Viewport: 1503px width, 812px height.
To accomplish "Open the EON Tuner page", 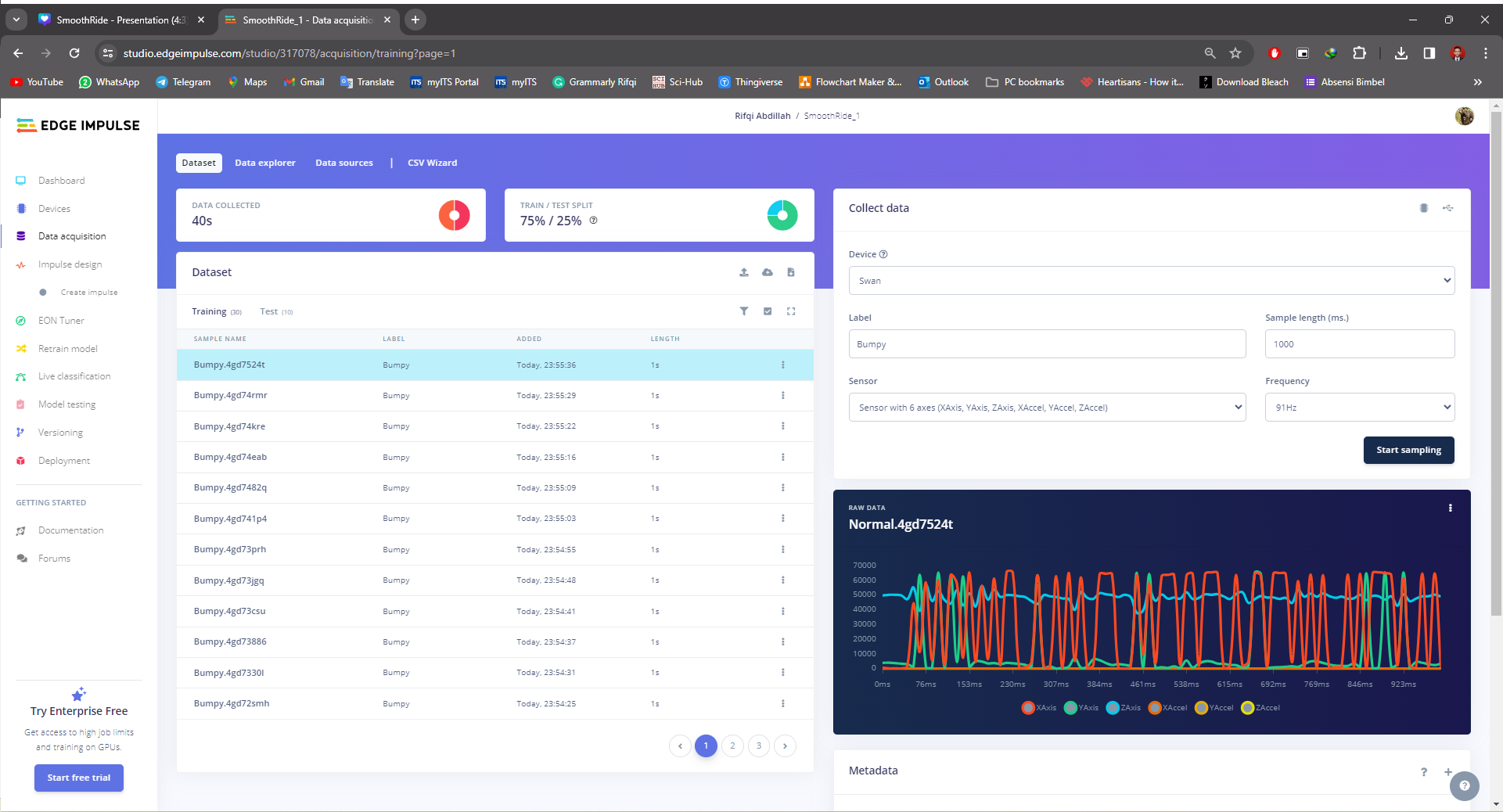I will tap(61, 321).
